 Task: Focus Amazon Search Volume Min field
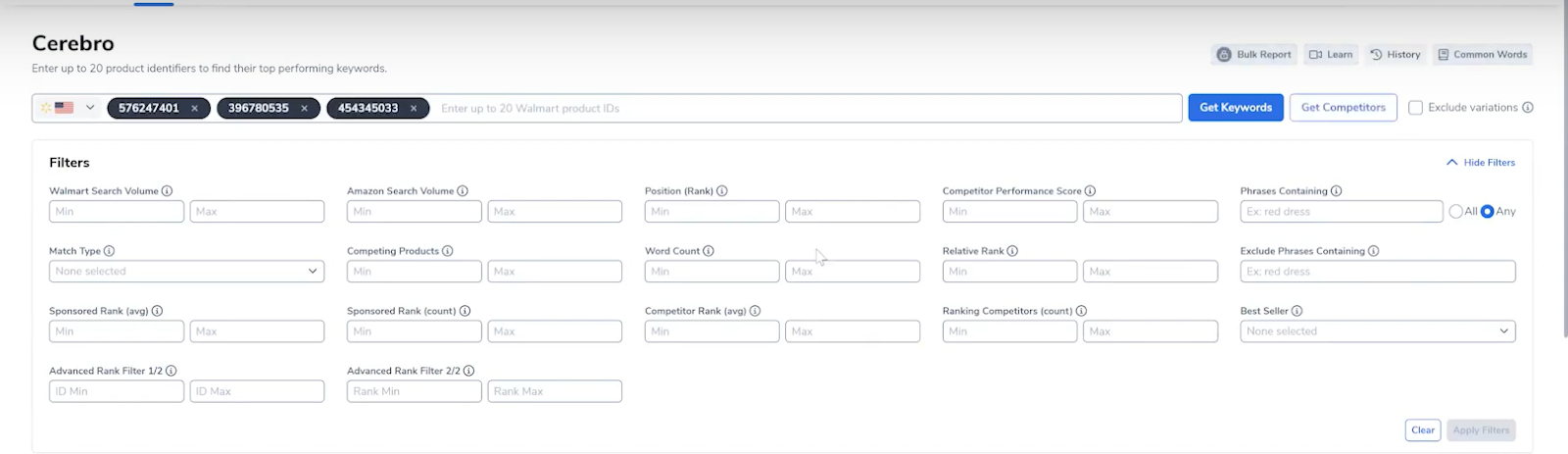coord(415,212)
